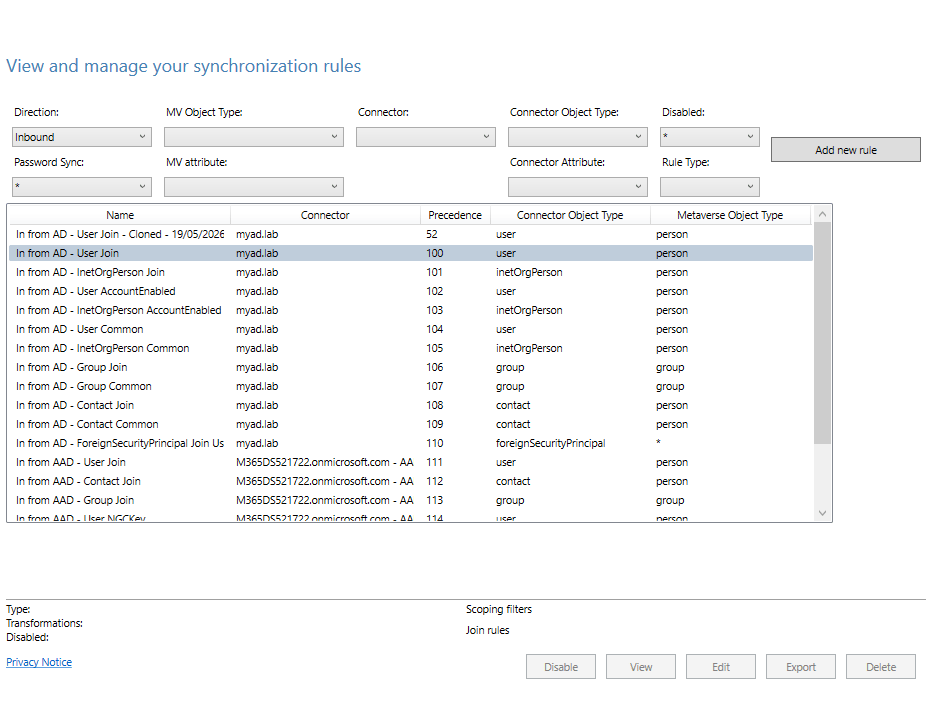Sort rules by the Precedence column header
Screen dimensions: 929x713
coord(455,215)
